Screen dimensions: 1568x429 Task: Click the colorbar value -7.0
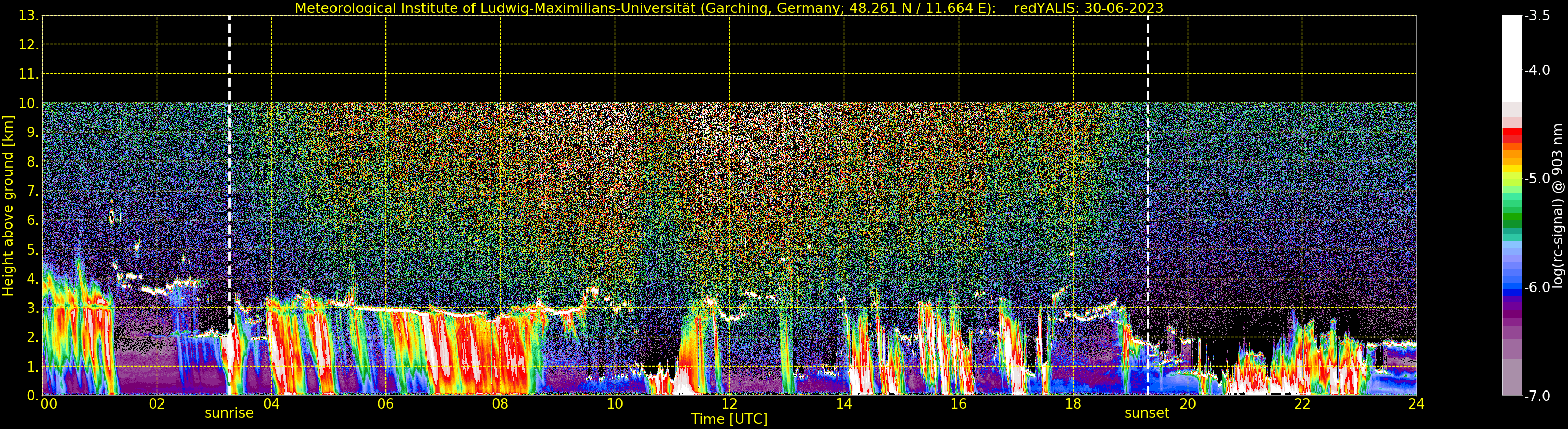click(1537, 396)
